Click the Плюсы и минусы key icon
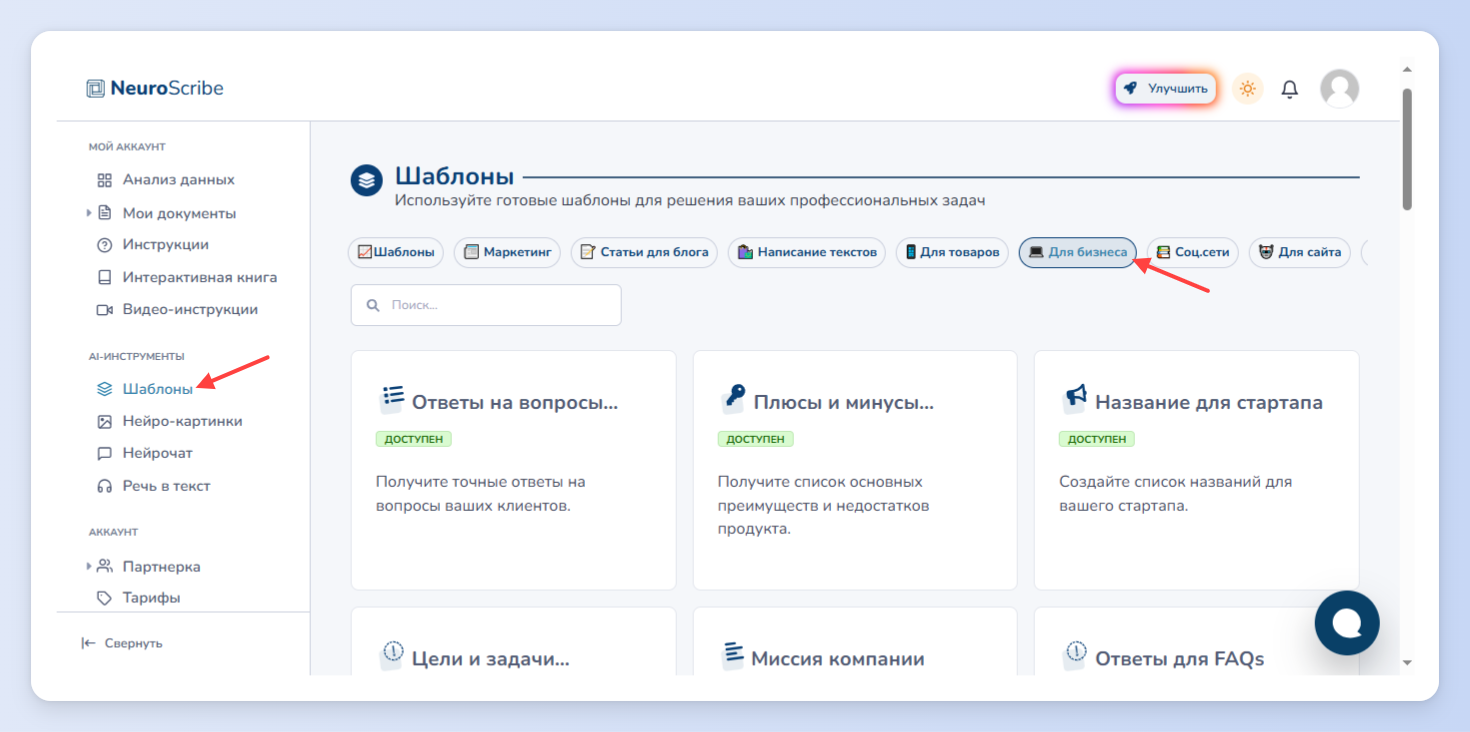 734,399
